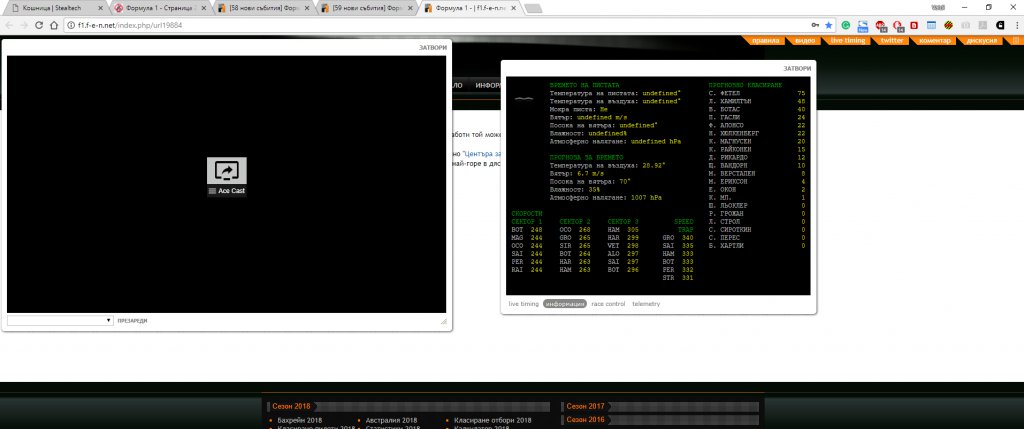Select the telemetry tab
The width and height of the screenshot is (1024, 429).
646,303
